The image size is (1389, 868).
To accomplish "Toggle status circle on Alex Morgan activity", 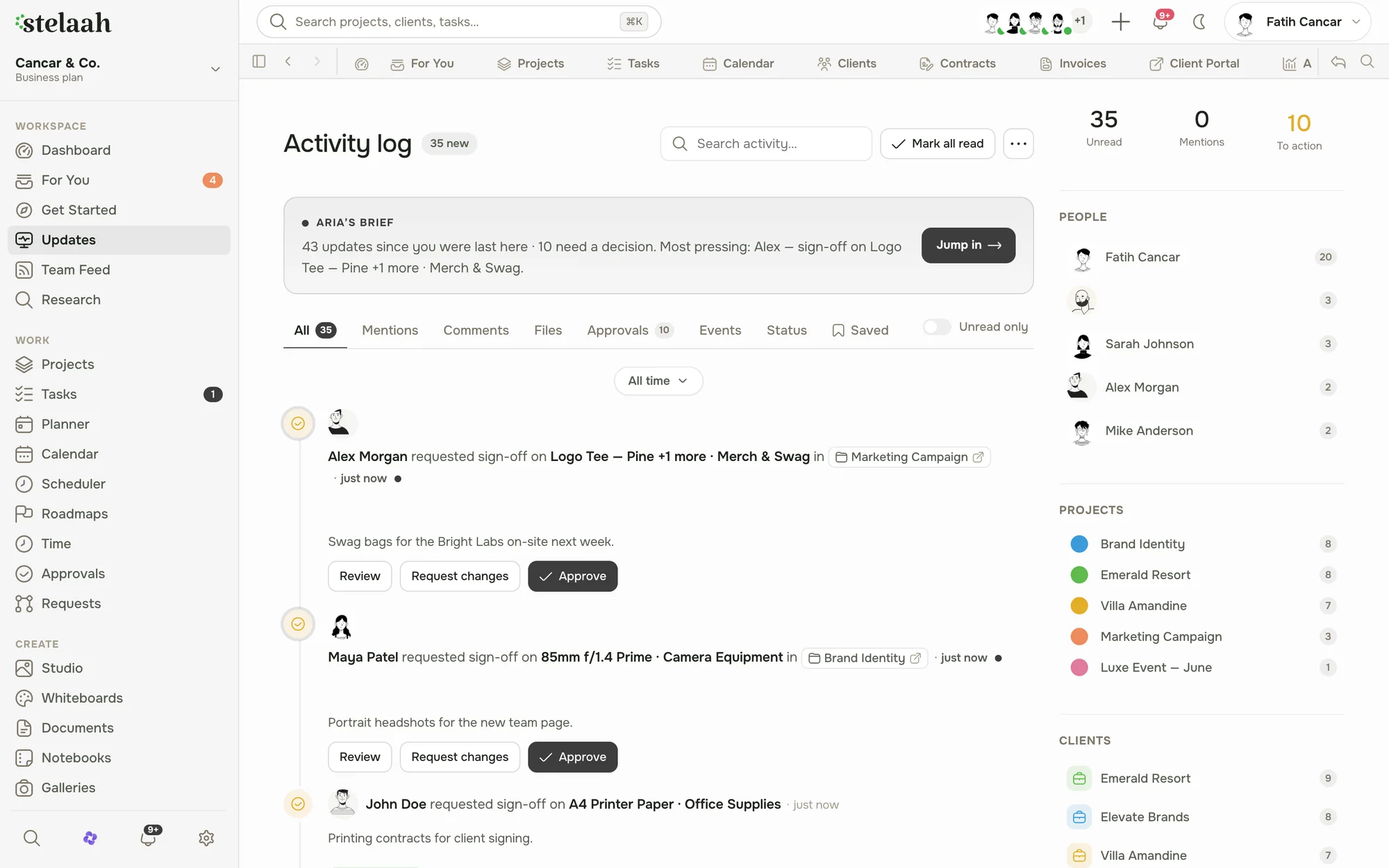I will click(298, 423).
